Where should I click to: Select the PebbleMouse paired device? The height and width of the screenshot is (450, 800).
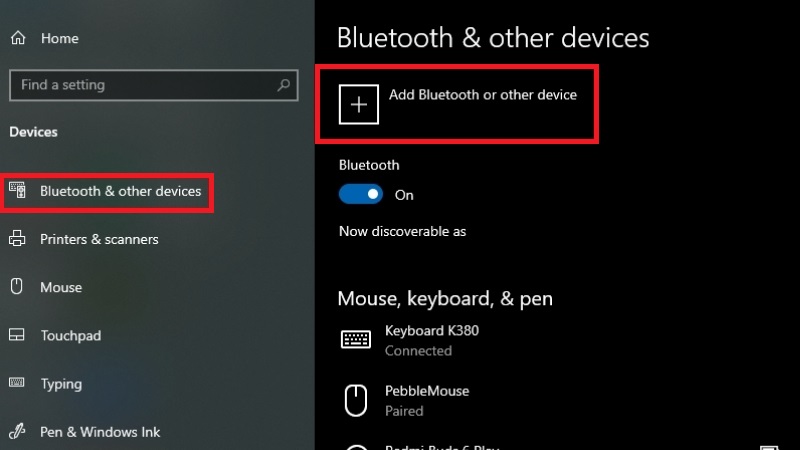coord(426,400)
